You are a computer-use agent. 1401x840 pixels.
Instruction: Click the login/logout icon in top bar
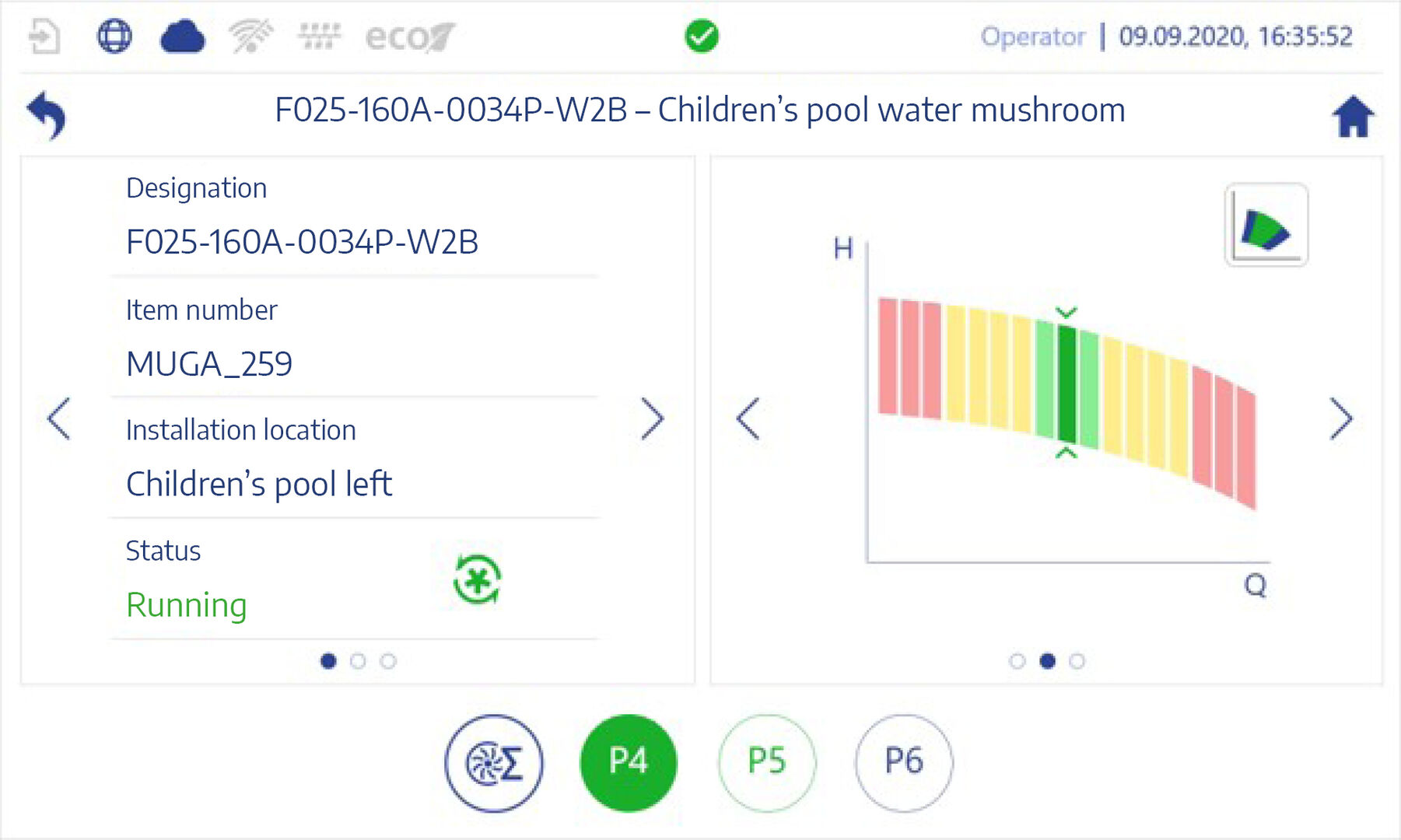pos(44,37)
